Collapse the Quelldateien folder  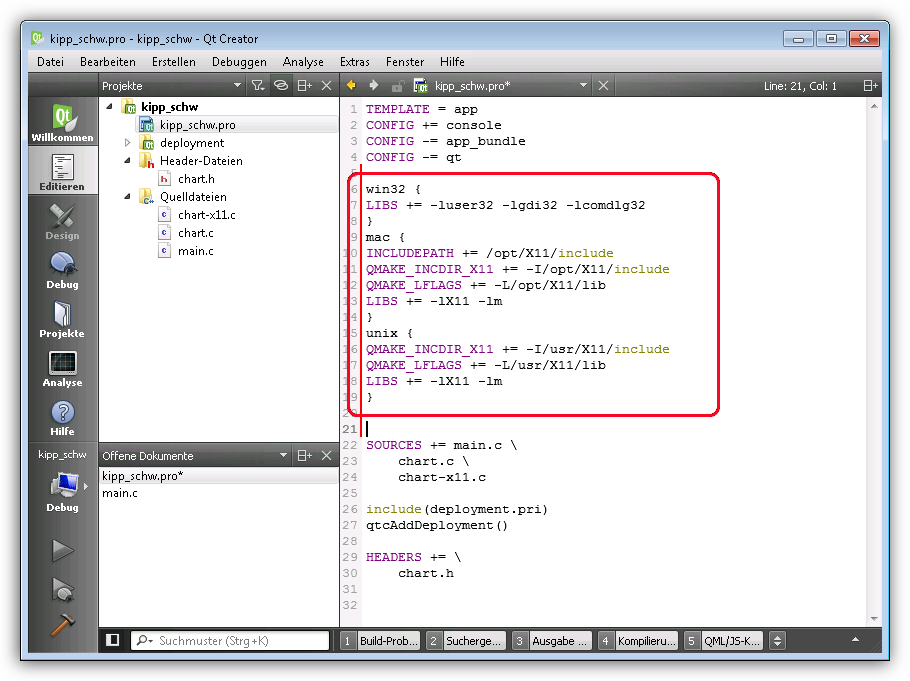tap(128, 197)
